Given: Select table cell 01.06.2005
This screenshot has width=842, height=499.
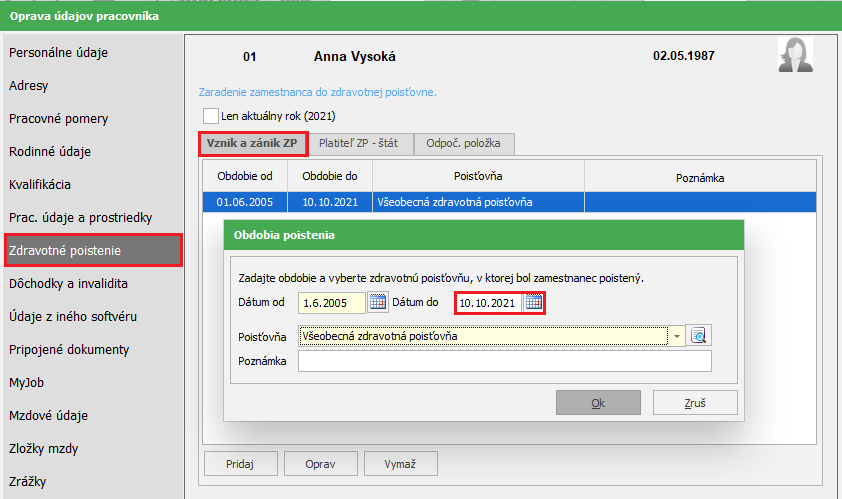Looking at the screenshot, I should (x=245, y=202).
